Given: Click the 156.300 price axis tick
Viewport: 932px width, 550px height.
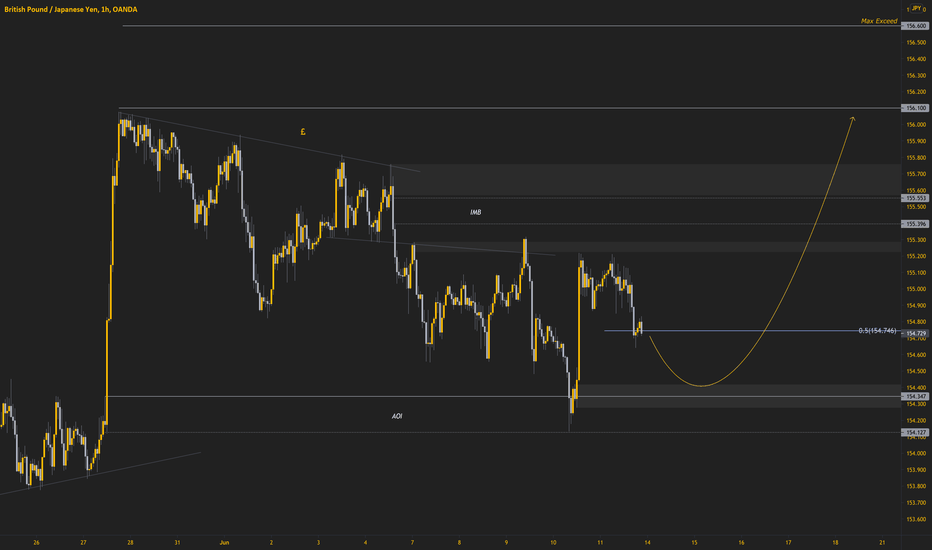Looking at the screenshot, I should [x=916, y=76].
